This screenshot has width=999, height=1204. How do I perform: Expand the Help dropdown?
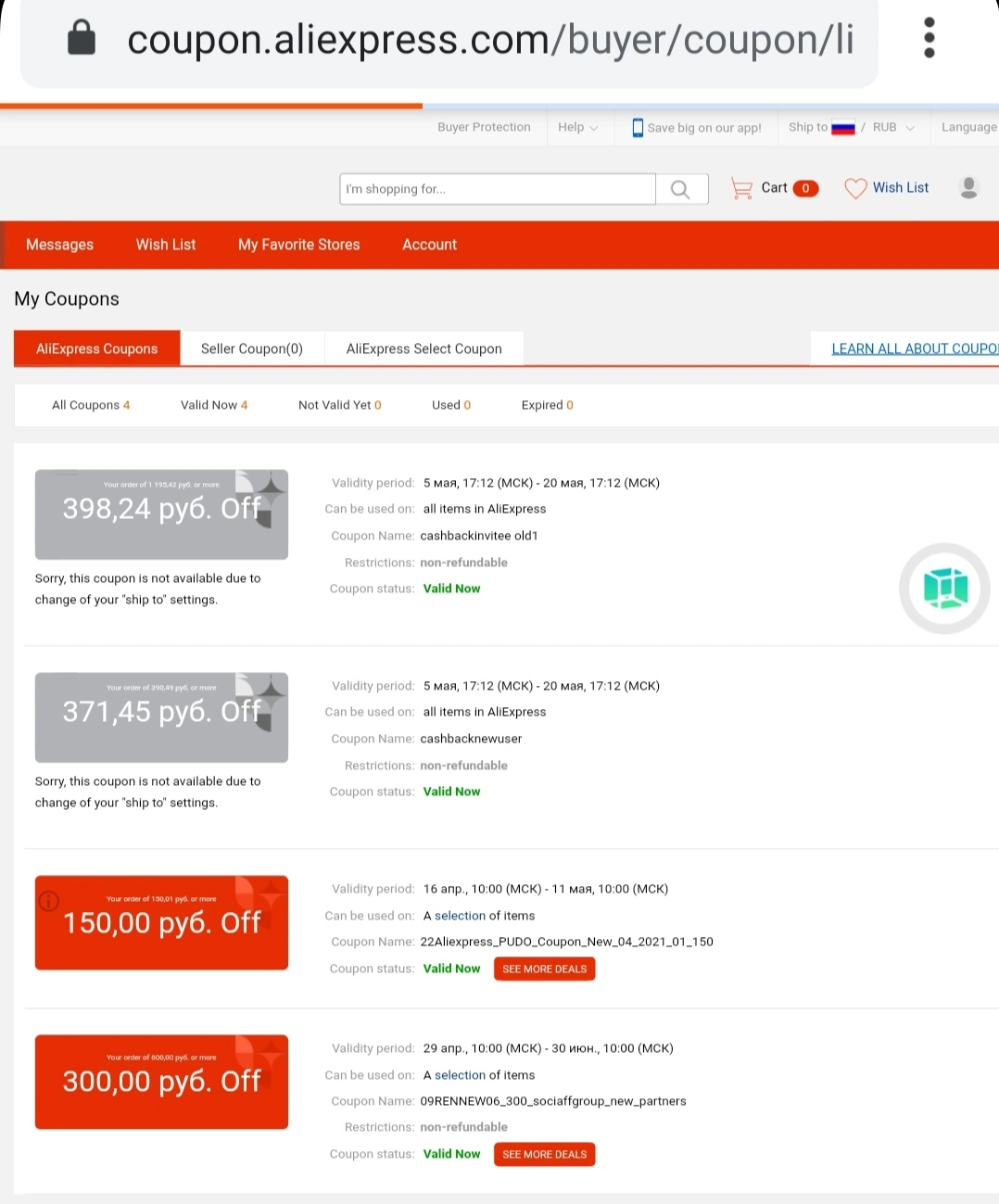coord(577,127)
